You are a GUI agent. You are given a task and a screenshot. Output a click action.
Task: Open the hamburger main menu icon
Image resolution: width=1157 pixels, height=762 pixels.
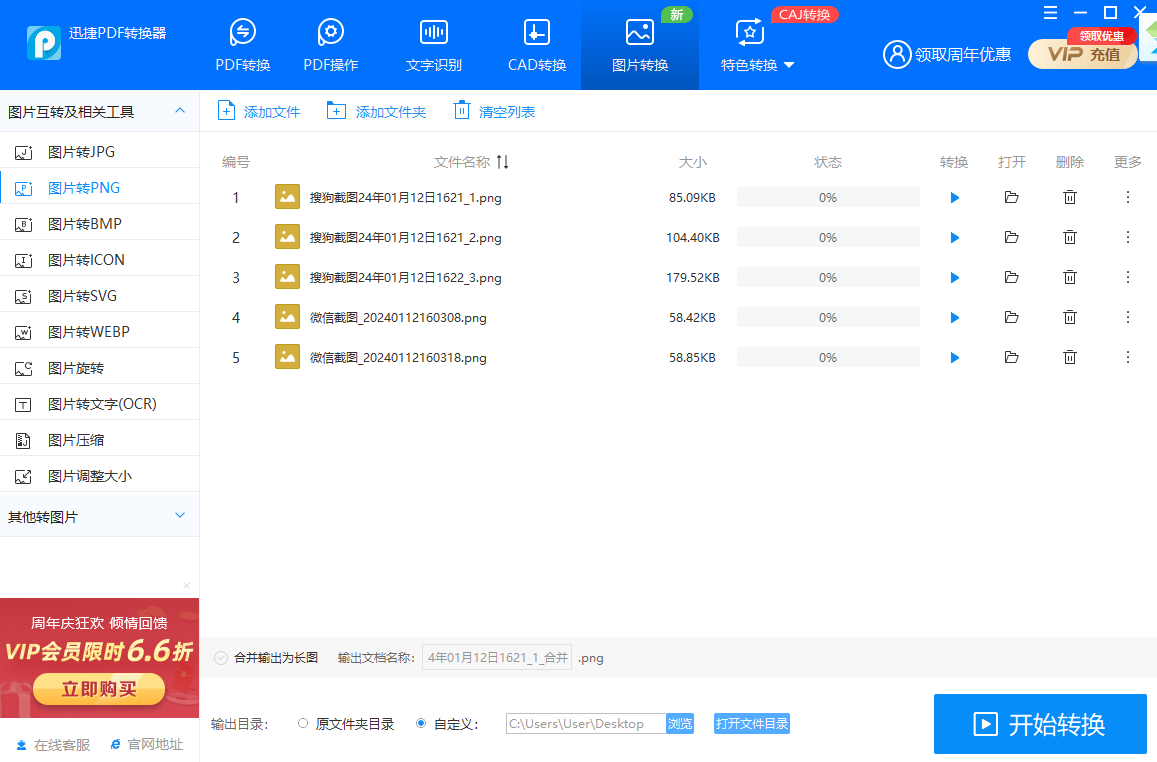coord(1050,13)
